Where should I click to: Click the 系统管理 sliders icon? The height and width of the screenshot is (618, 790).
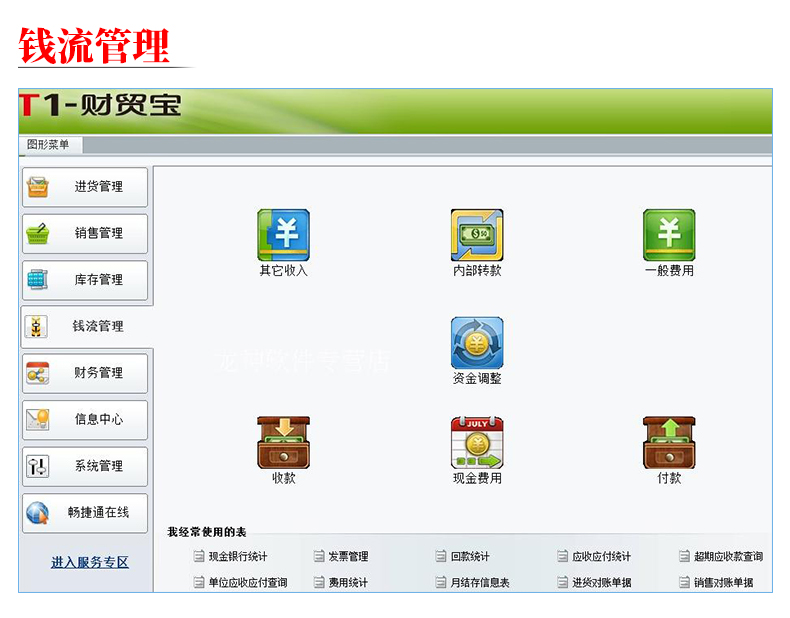pyautogui.click(x=38, y=466)
